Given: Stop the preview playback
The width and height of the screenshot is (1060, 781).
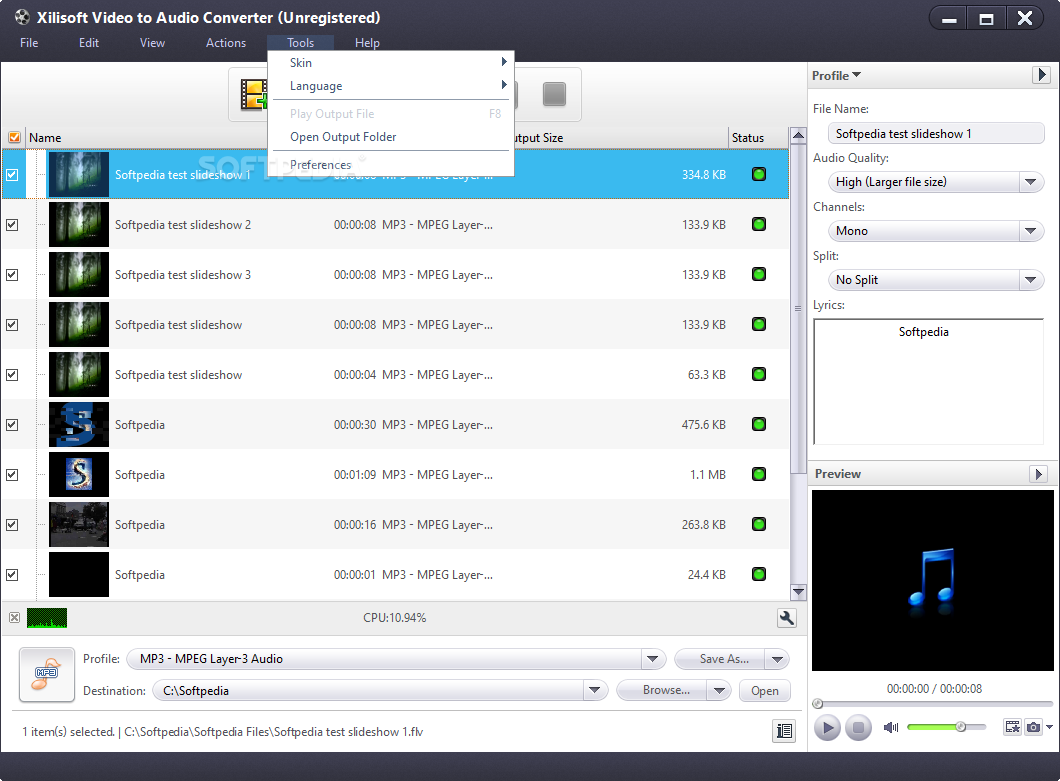Looking at the screenshot, I should 858,728.
